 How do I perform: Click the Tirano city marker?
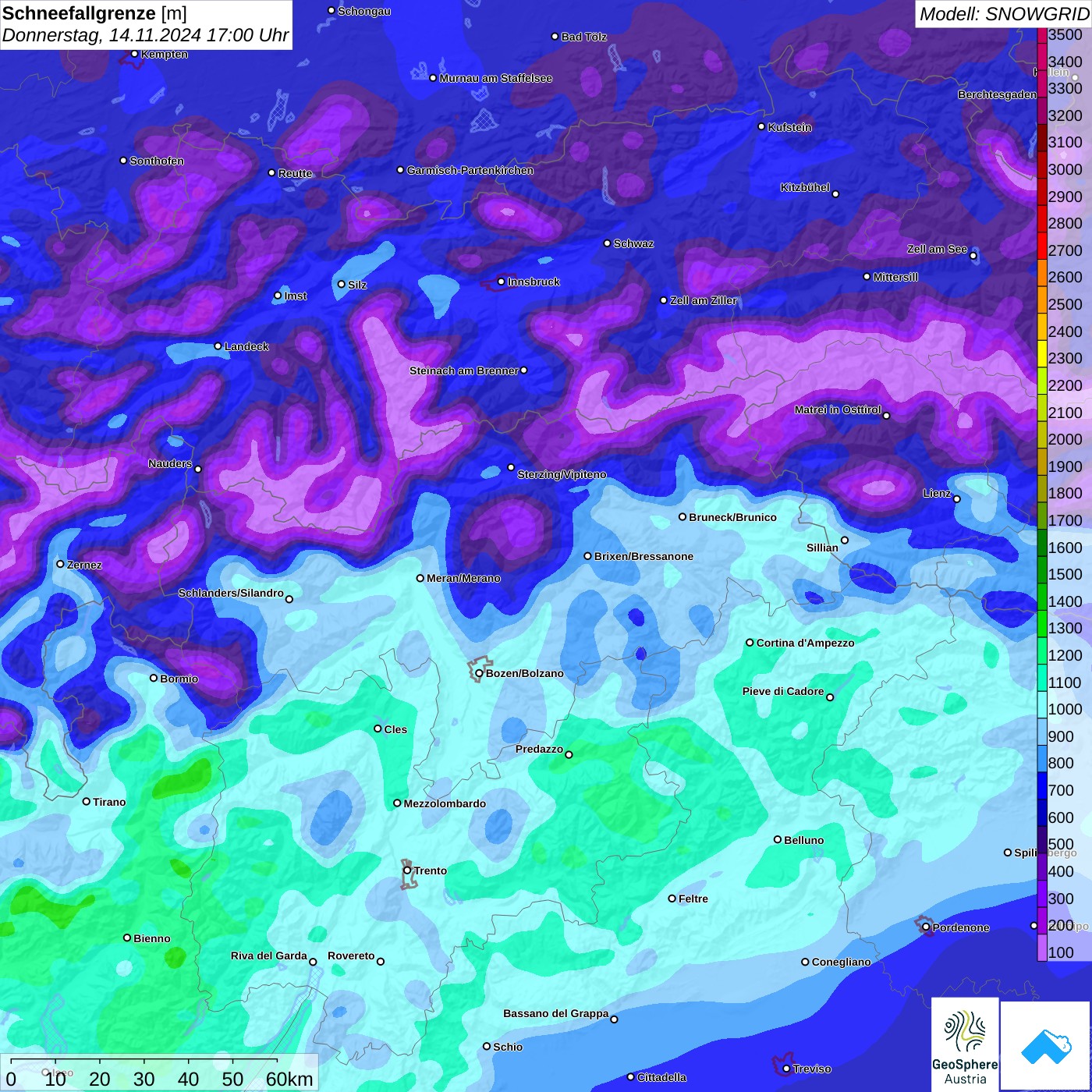87,801
